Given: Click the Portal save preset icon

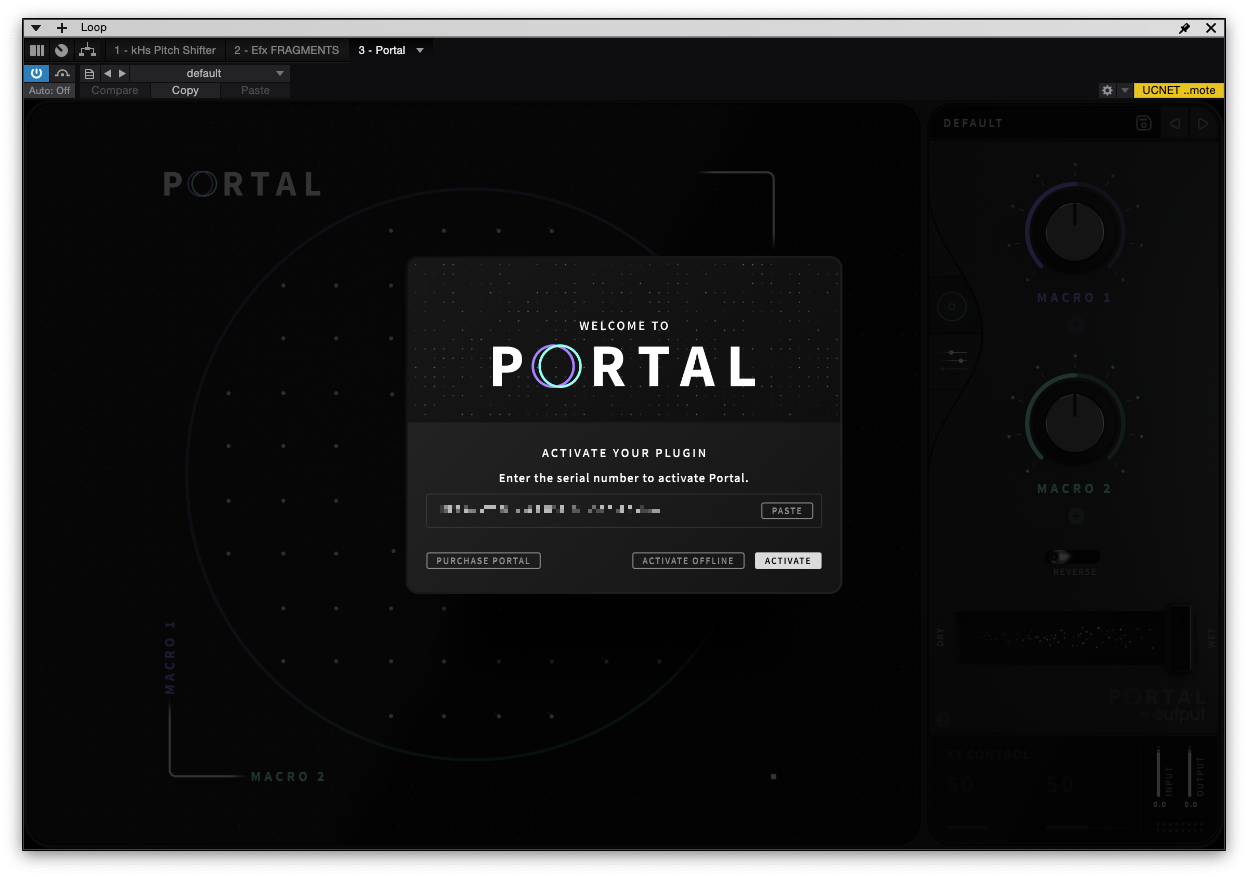Looking at the screenshot, I should tap(1144, 123).
